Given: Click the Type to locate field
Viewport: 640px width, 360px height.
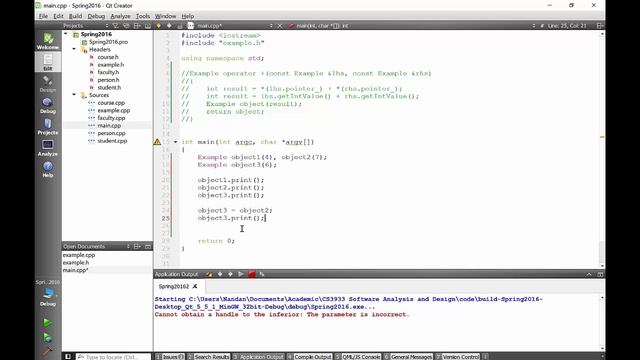Looking at the screenshot, I should coord(113,357).
